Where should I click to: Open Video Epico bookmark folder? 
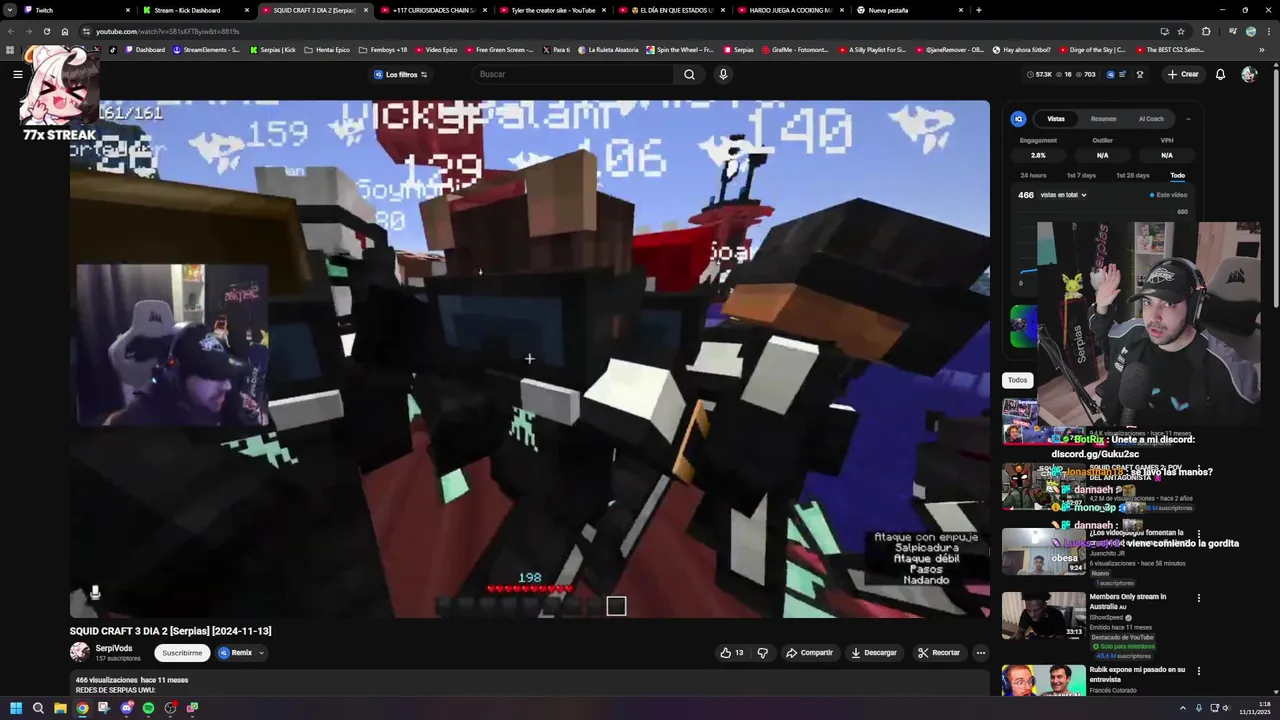[436, 49]
